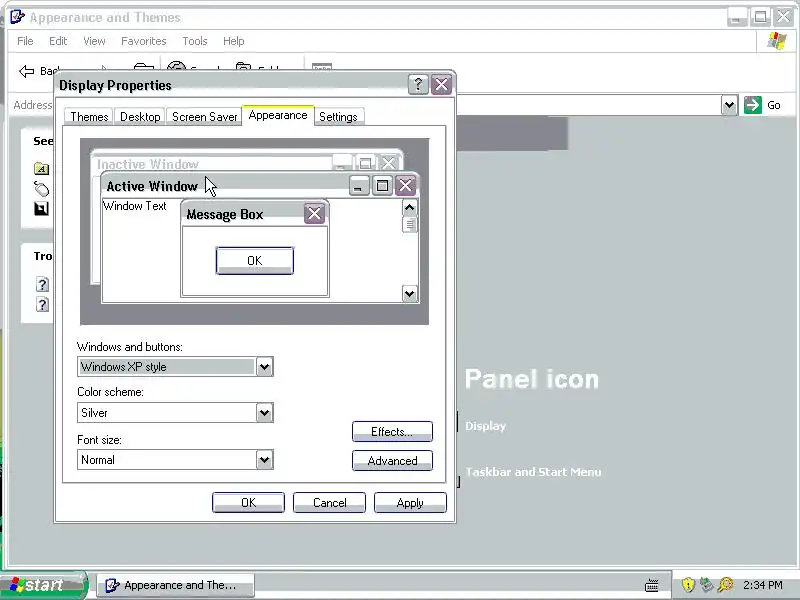Click first troubleshooter question mark icon
Screen dimensions: 800x600
point(42,284)
